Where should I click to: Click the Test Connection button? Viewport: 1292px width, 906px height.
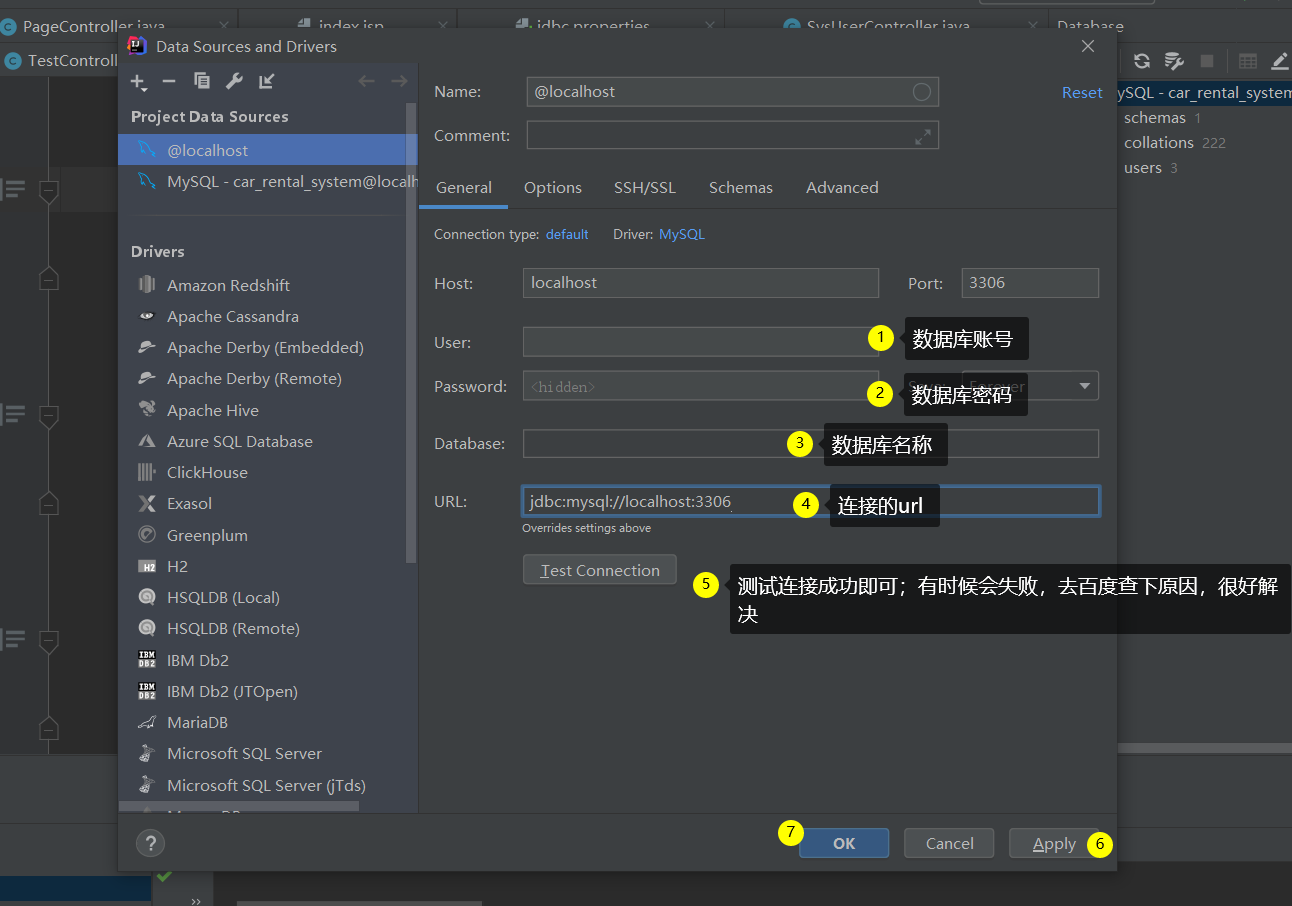pyautogui.click(x=600, y=570)
